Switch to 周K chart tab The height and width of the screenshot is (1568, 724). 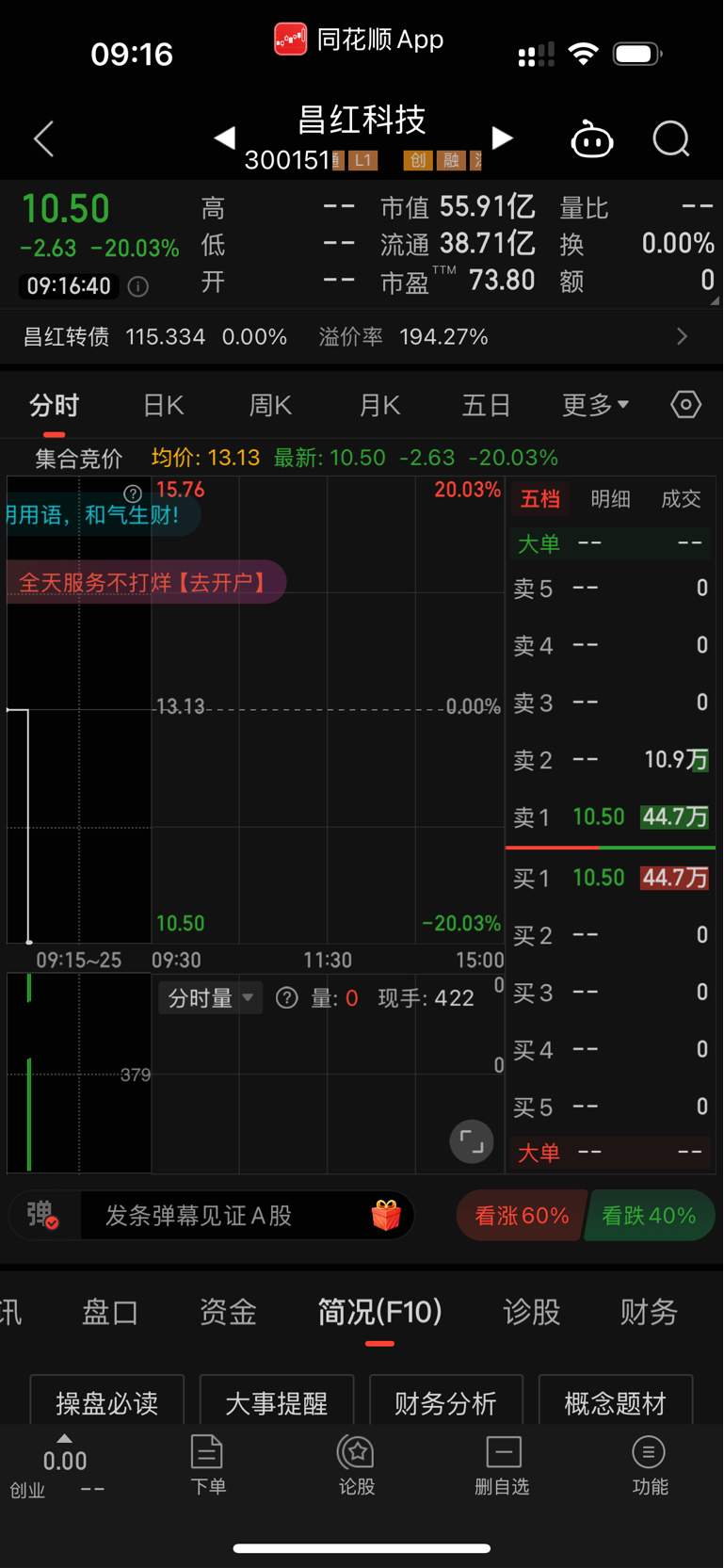[270, 406]
